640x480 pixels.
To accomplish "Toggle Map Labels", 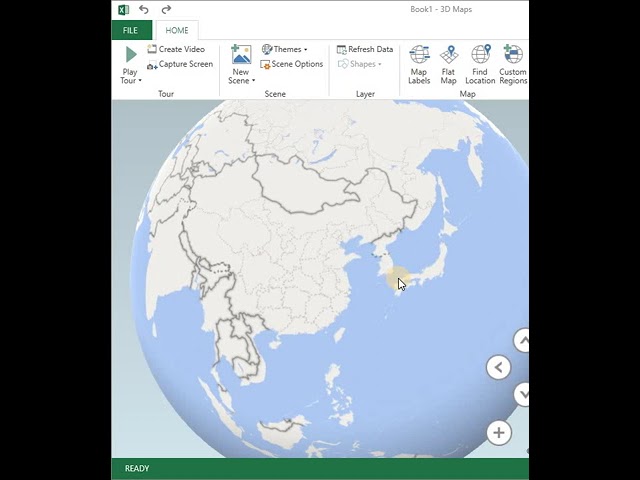I will pos(419,64).
